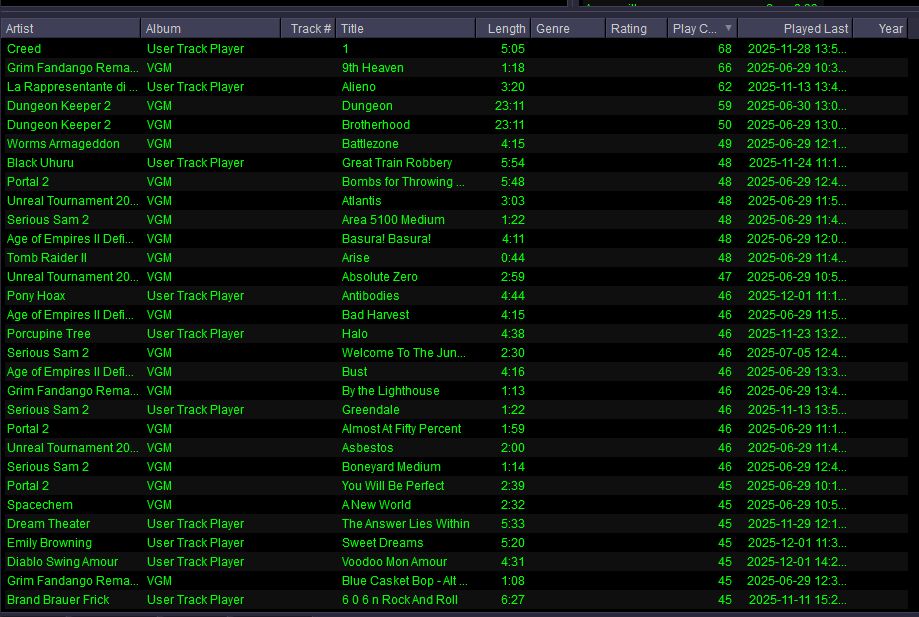Select the Boneyard Medium track

pos(454,466)
